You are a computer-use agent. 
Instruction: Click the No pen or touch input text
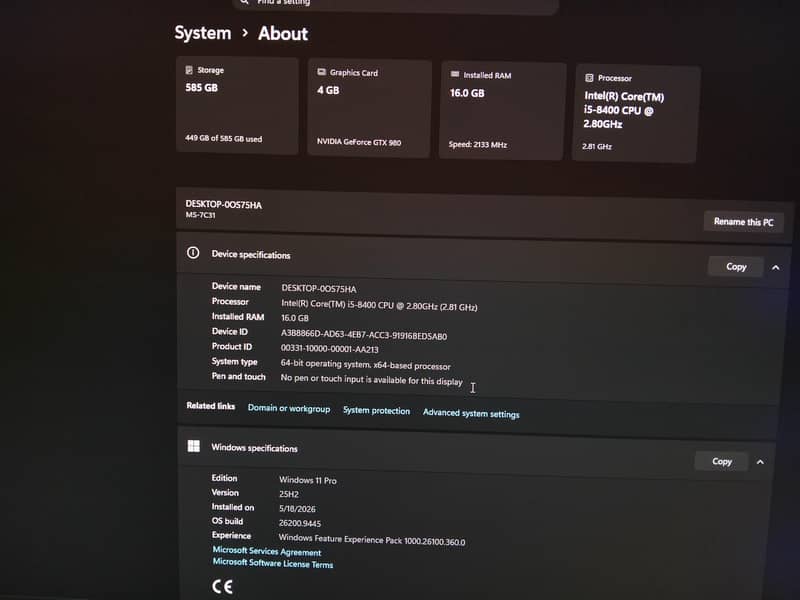tap(371, 380)
